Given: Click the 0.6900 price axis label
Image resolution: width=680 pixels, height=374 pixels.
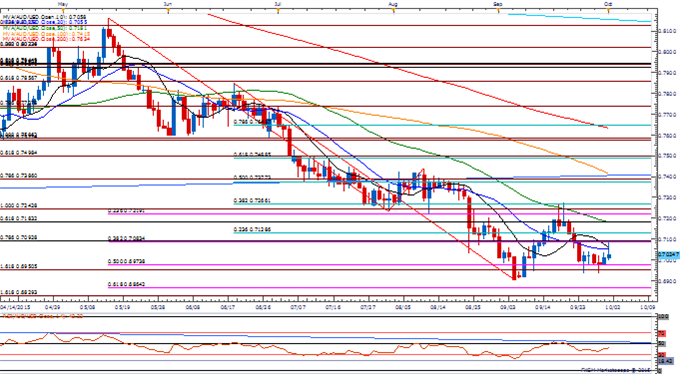Looking at the screenshot, I should point(667,281).
